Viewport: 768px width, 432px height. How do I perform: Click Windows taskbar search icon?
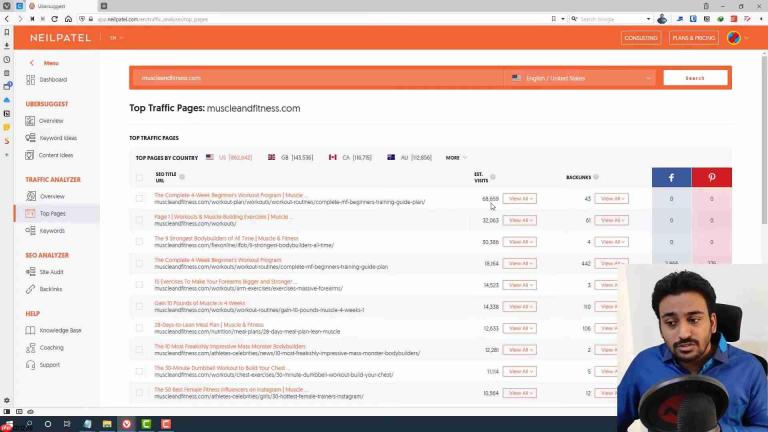(29, 424)
